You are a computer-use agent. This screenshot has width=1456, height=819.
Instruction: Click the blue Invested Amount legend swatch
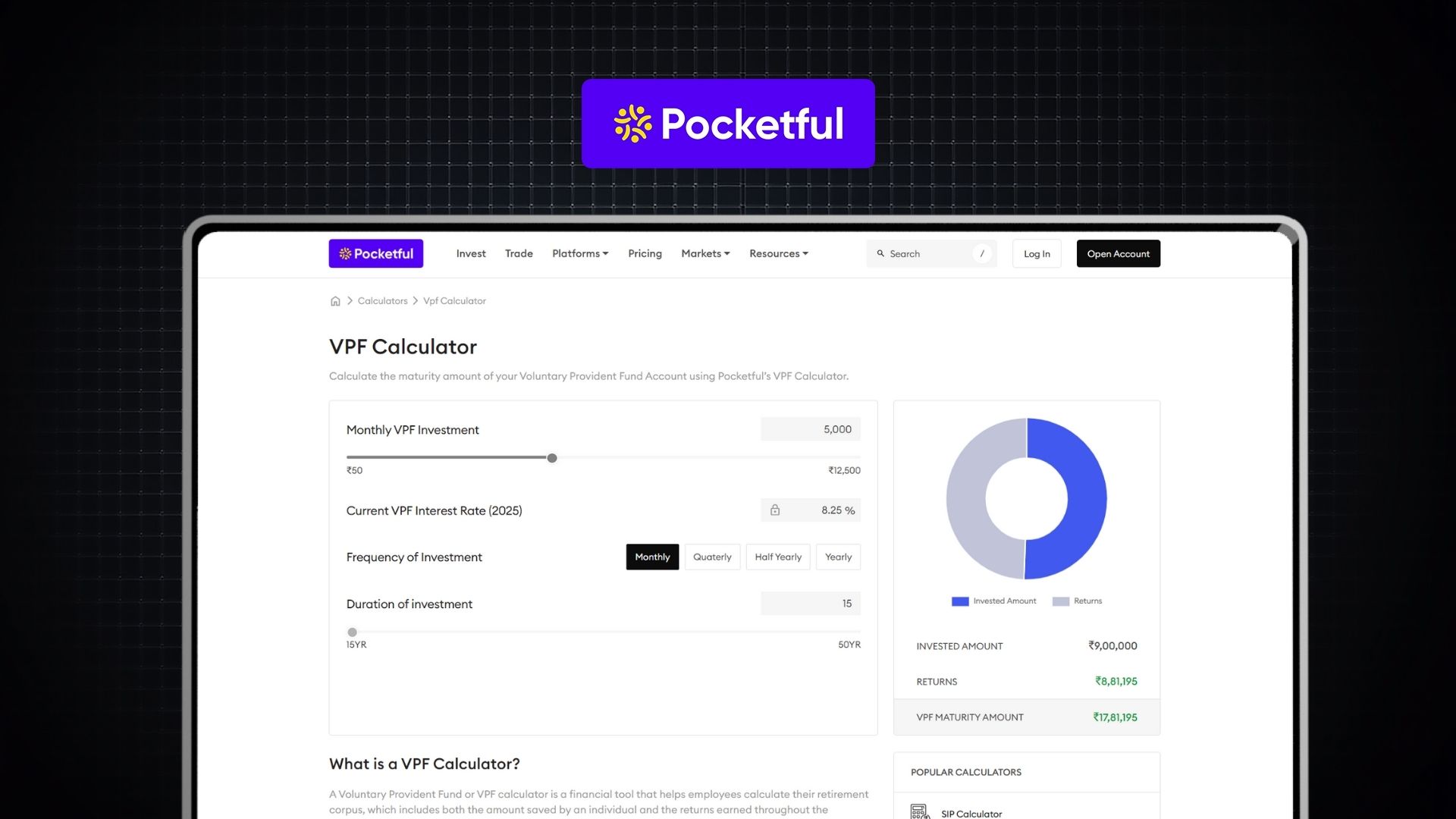tap(960, 601)
